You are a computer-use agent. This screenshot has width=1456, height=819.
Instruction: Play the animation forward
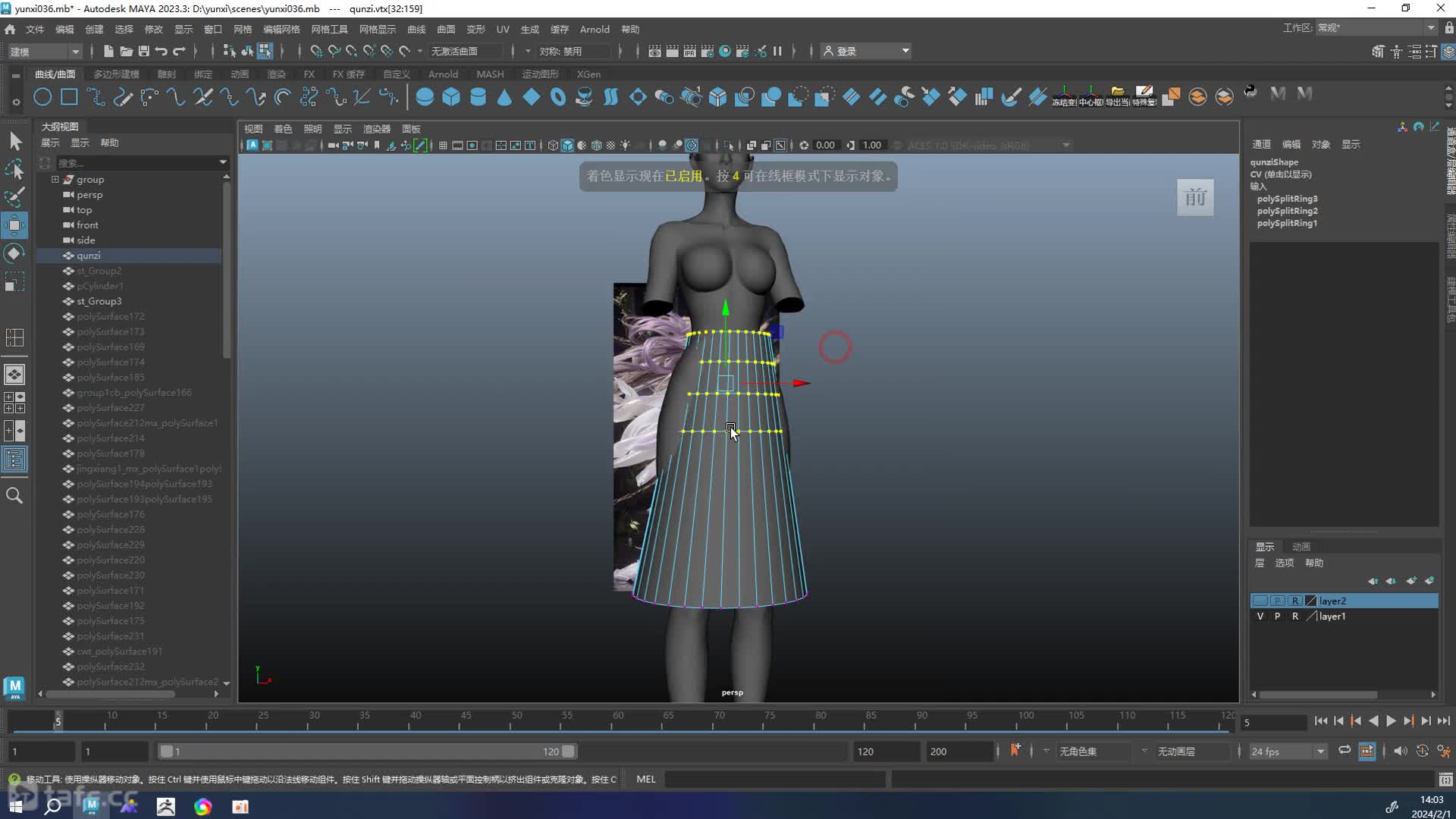1391,721
